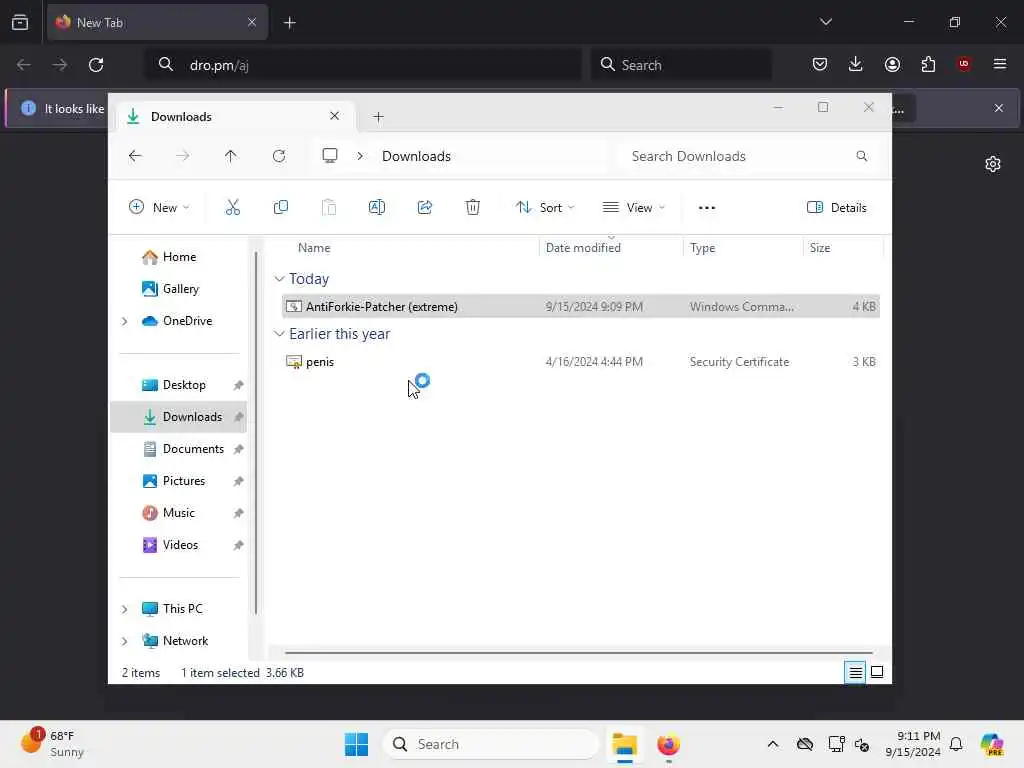Open Pictures in the navigation pane
This screenshot has height=768, width=1024.
pyautogui.click(x=174, y=481)
